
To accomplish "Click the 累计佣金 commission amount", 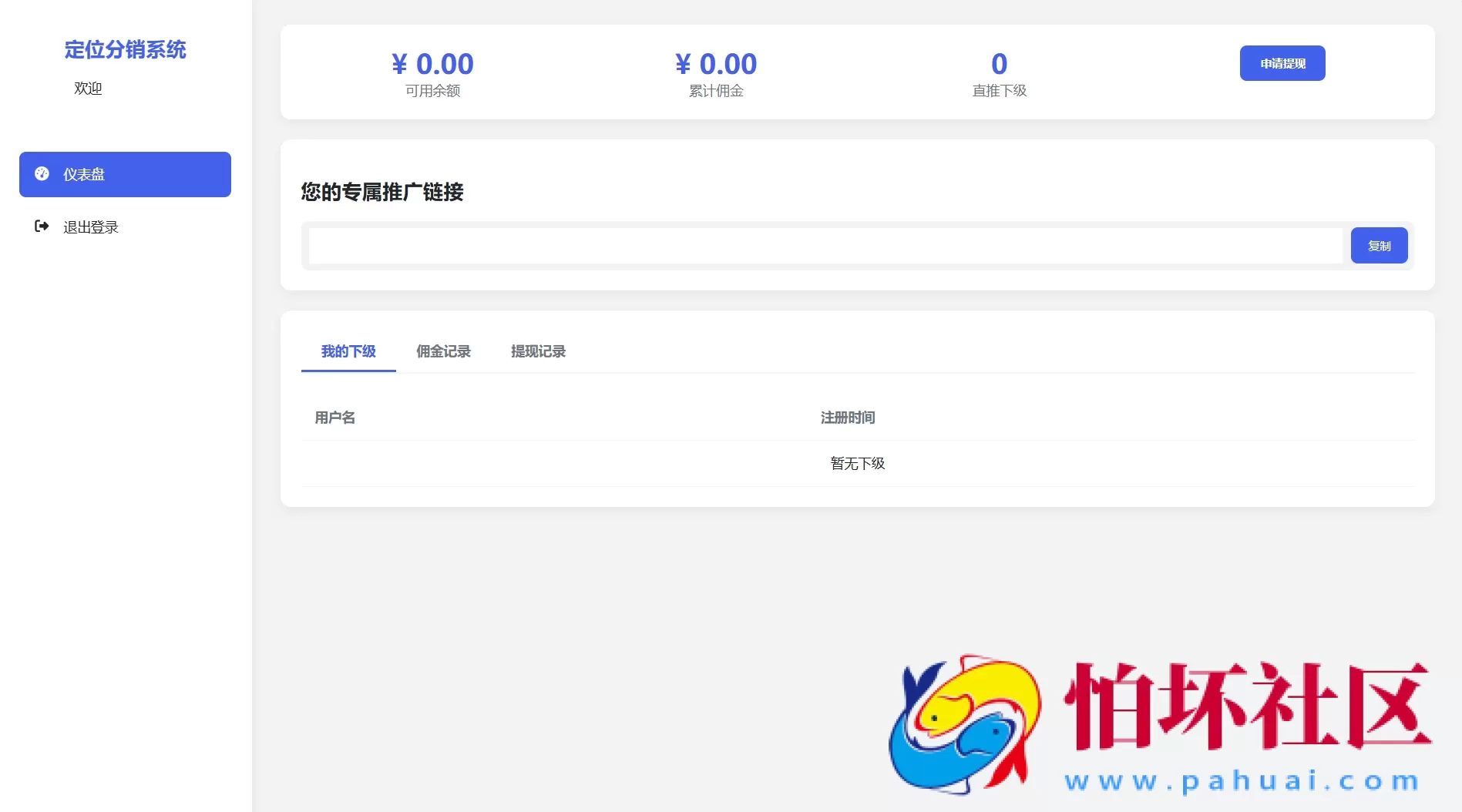I will [x=715, y=64].
